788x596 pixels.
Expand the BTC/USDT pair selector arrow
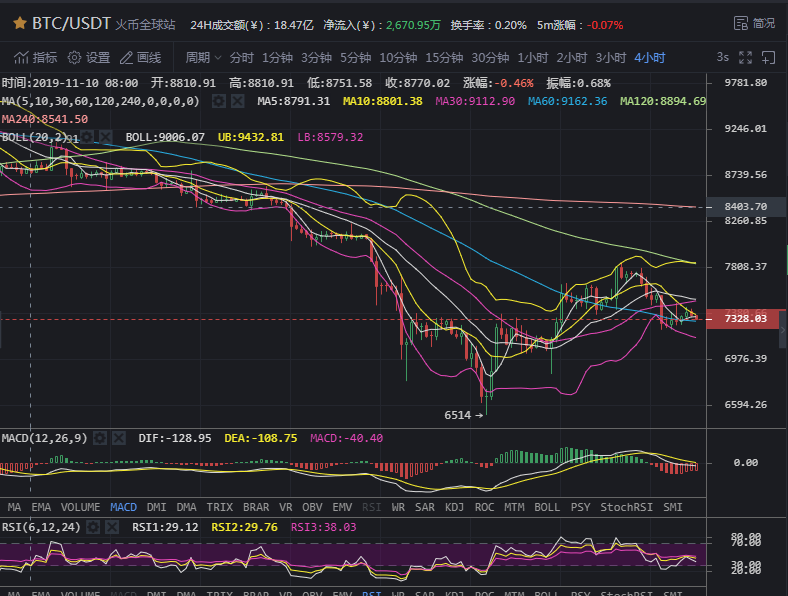point(18,22)
